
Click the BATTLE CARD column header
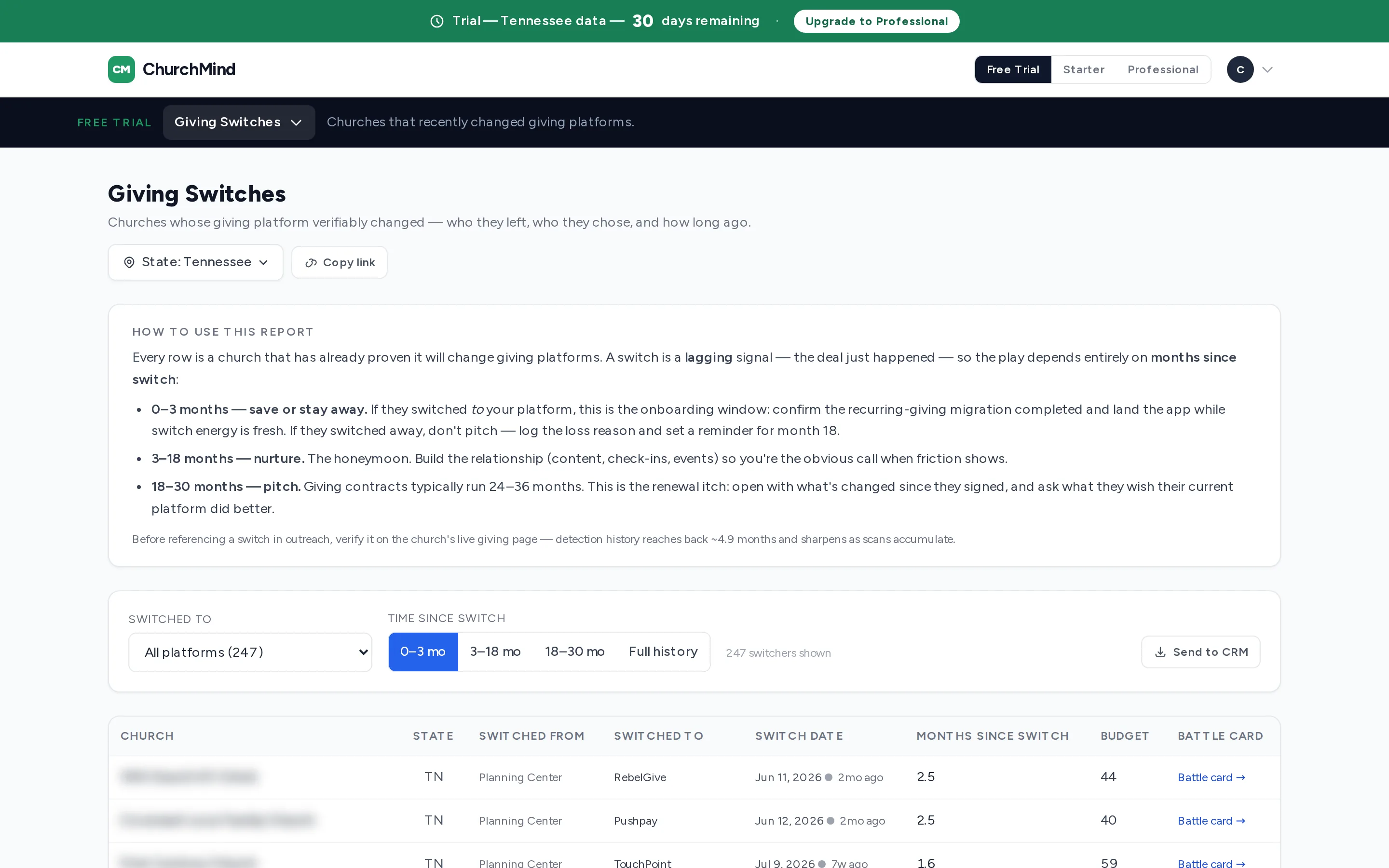click(1220, 736)
